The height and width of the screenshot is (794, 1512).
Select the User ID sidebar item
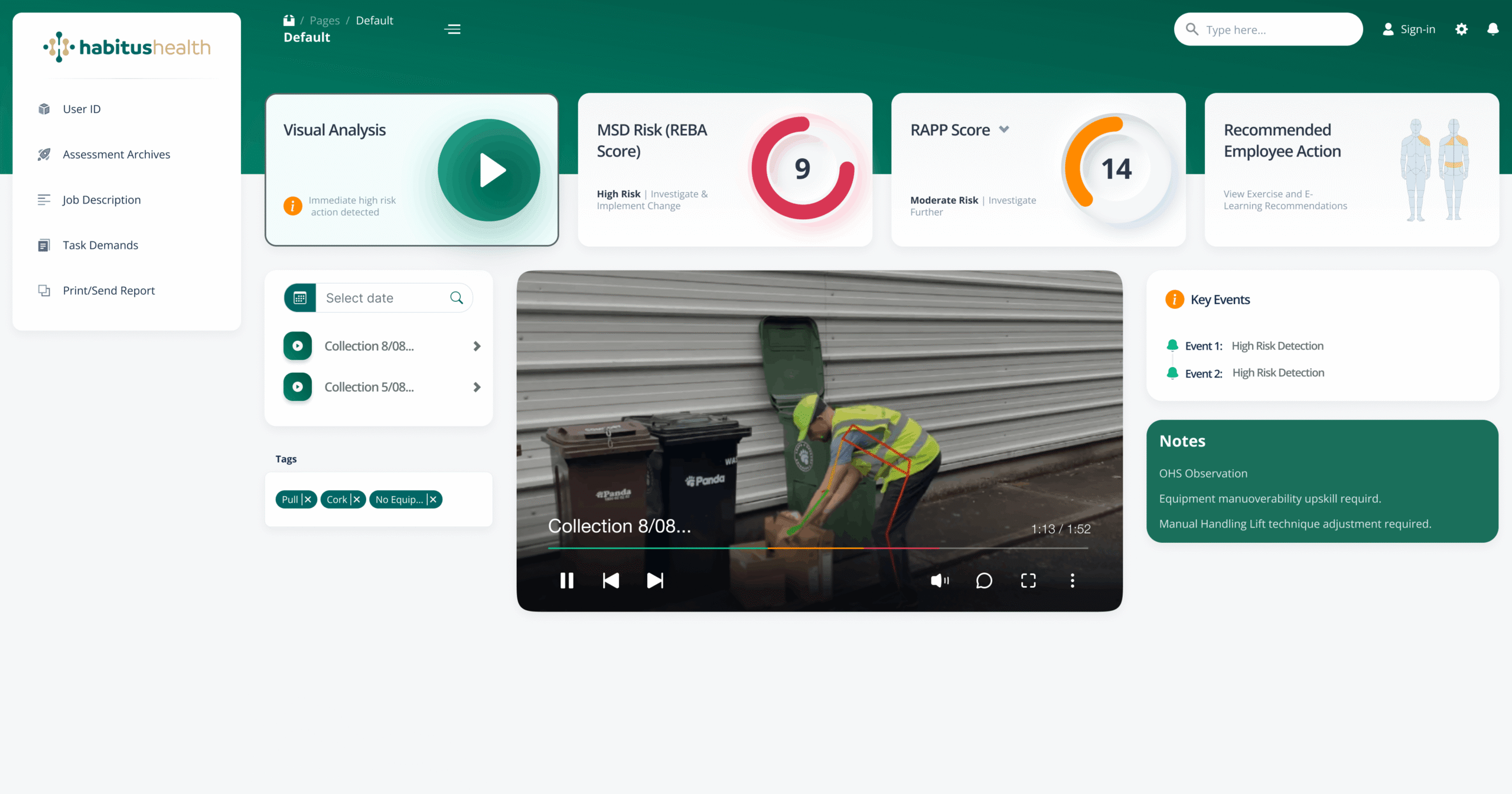click(x=82, y=109)
